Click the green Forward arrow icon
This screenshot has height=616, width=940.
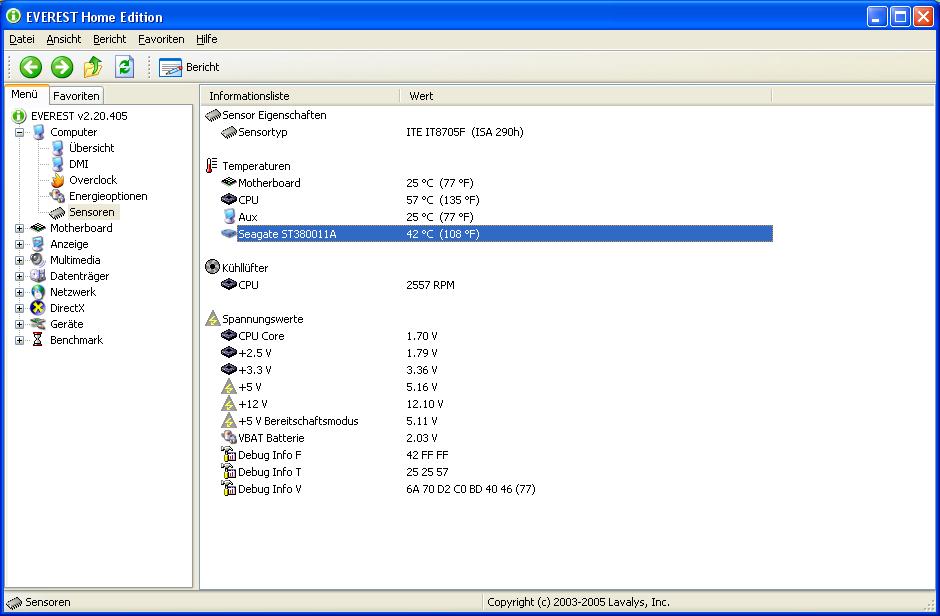pyautogui.click(x=62, y=67)
